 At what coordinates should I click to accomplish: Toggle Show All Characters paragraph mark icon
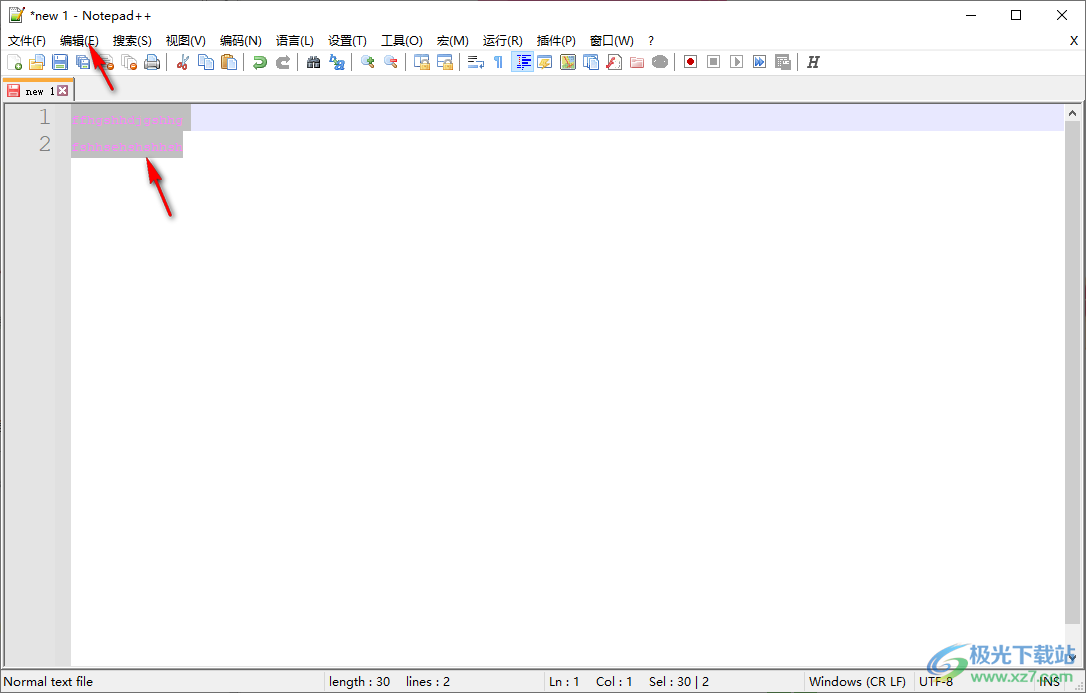click(498, 61)
